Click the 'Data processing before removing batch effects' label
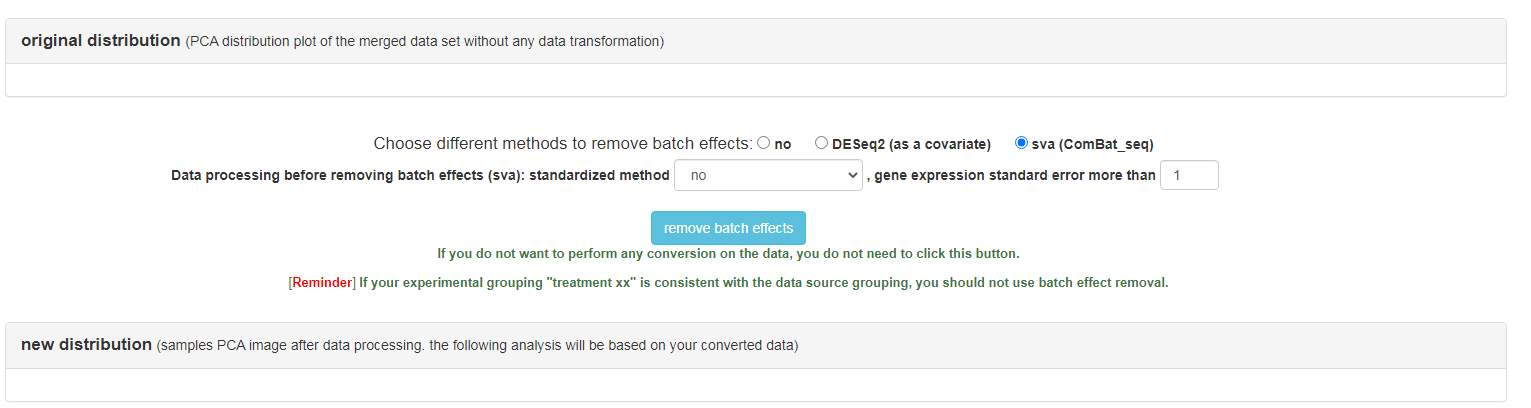 [420, 175]
